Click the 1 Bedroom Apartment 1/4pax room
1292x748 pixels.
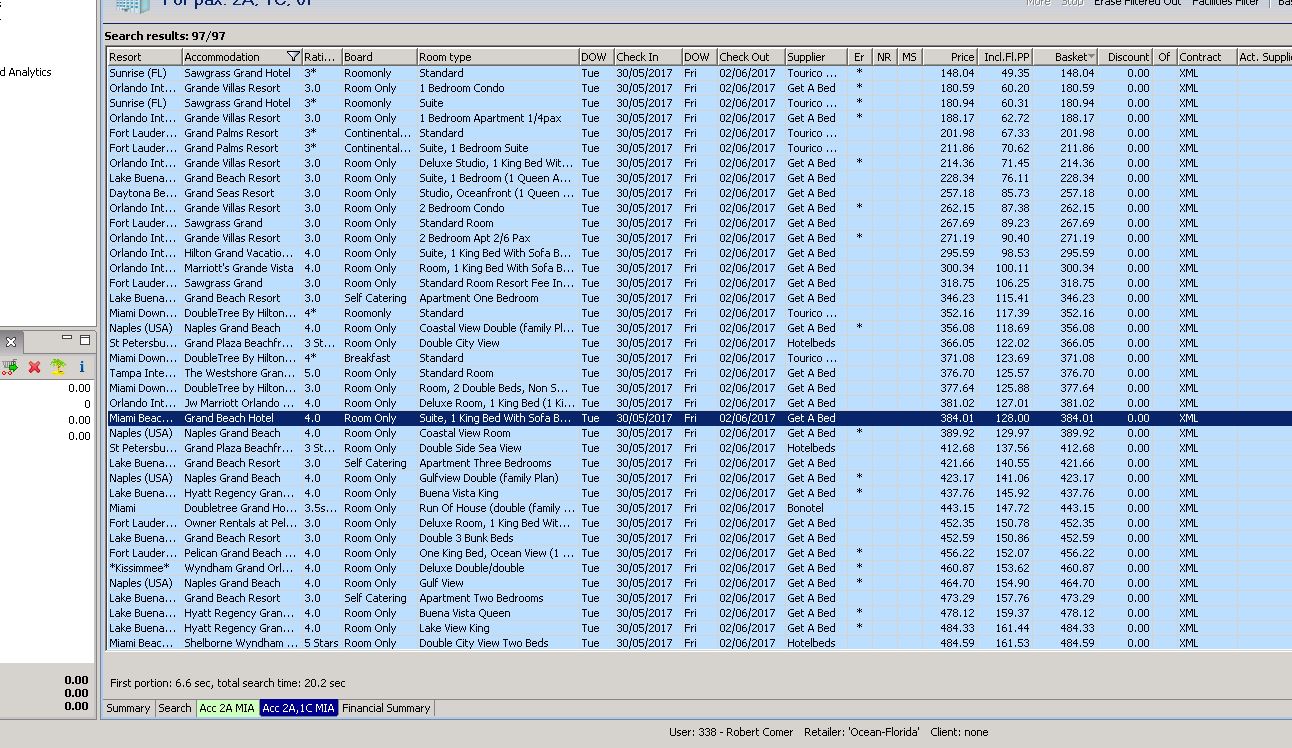point(497,118)
